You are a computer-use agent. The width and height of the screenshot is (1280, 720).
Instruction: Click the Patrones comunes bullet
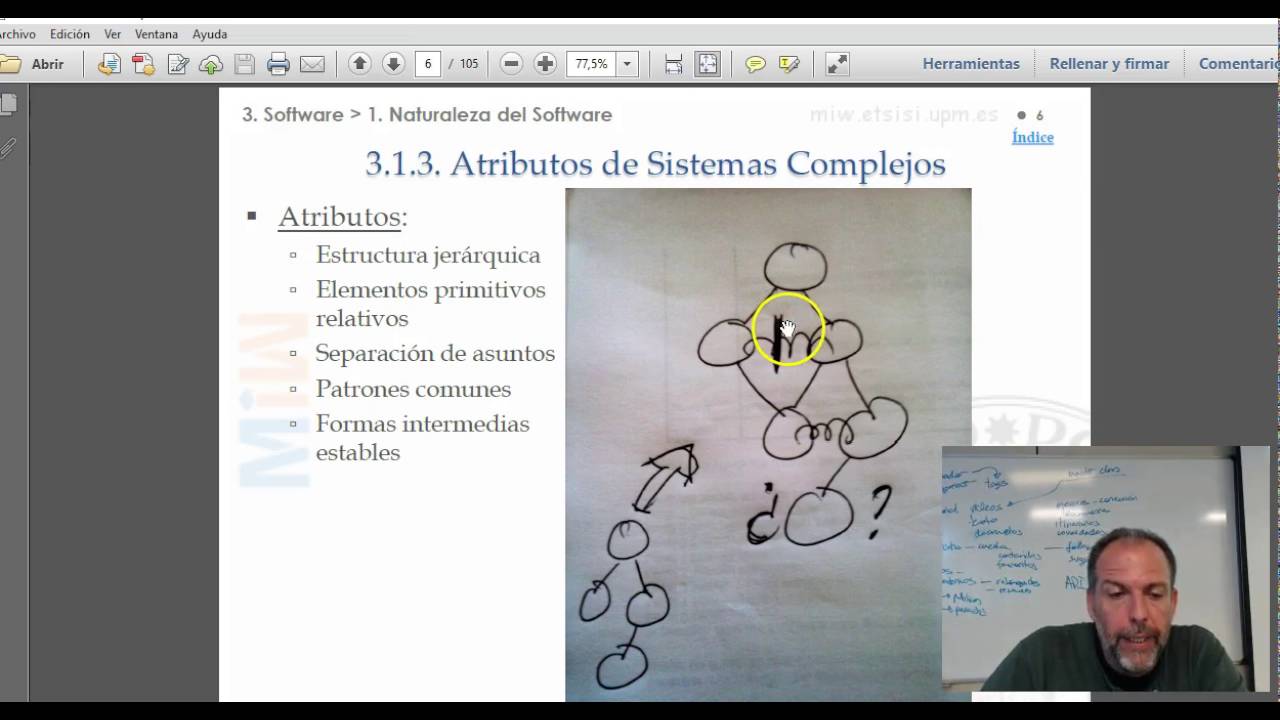413,389
